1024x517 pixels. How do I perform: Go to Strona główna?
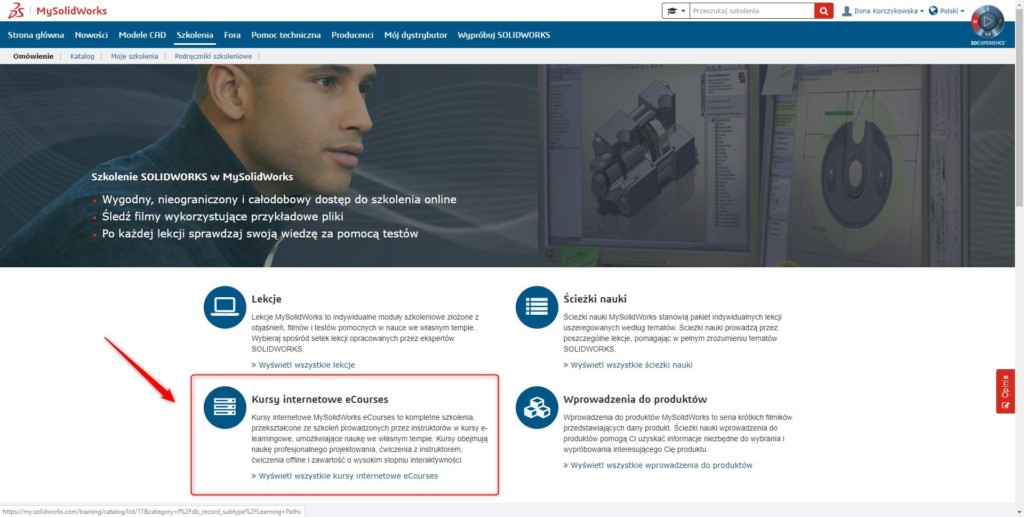pyautogui.click(x=36, y=35)
